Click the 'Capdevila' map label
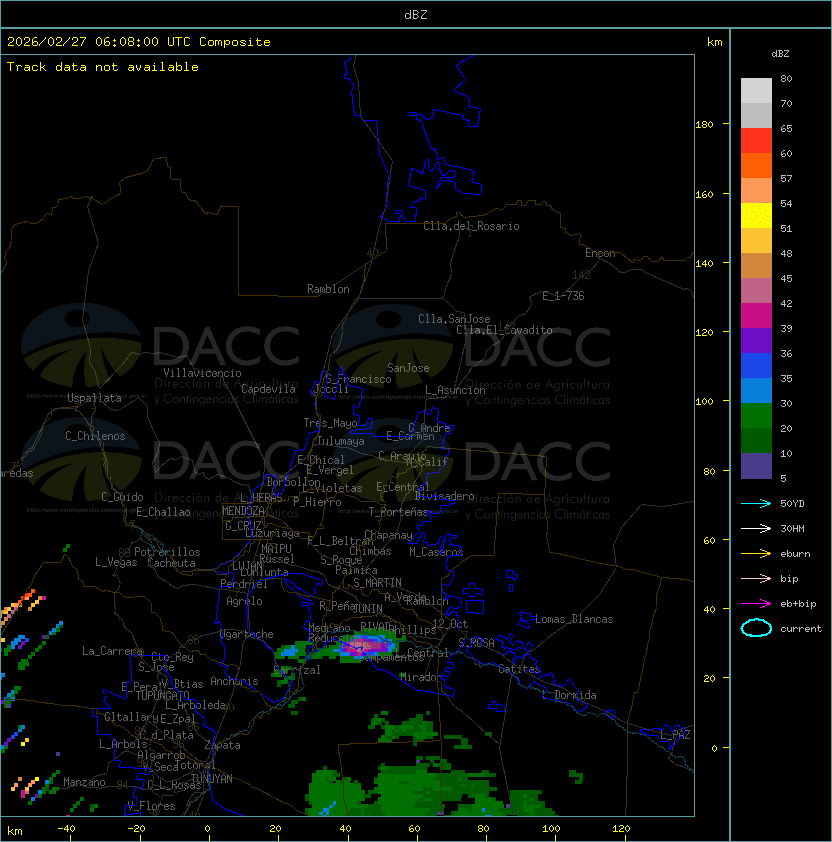832x842 pixels. point(268,389)
